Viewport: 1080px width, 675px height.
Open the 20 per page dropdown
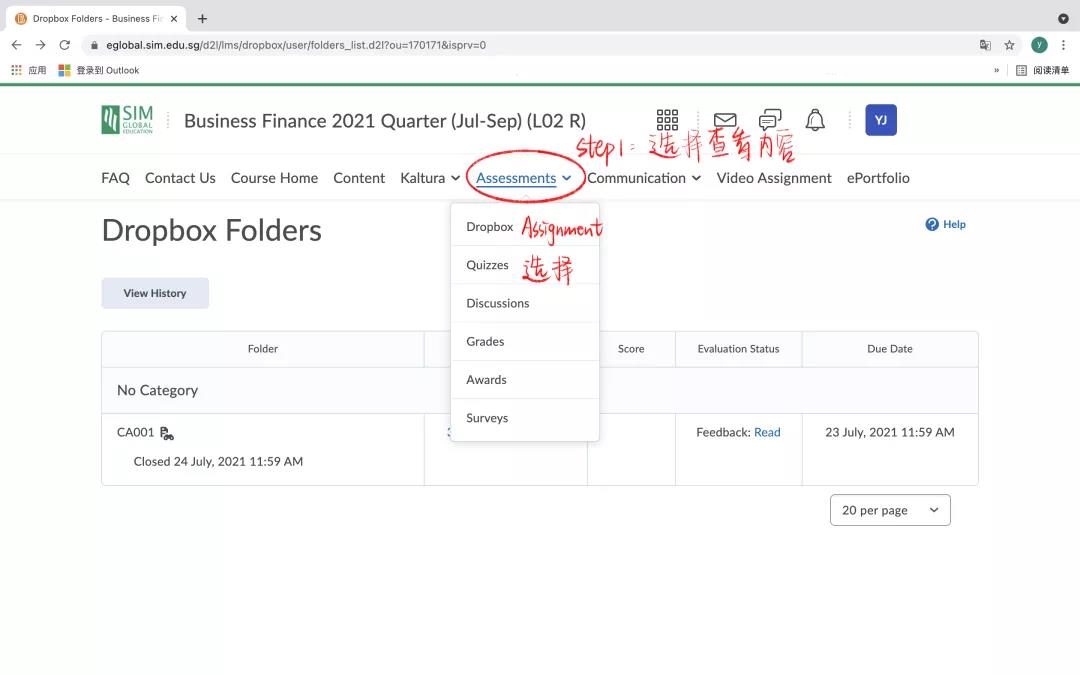[890, 510]
